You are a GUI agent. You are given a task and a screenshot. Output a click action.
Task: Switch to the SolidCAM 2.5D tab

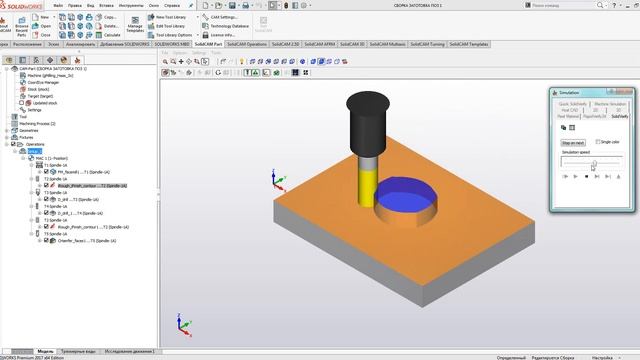click(x=285, y=44)
